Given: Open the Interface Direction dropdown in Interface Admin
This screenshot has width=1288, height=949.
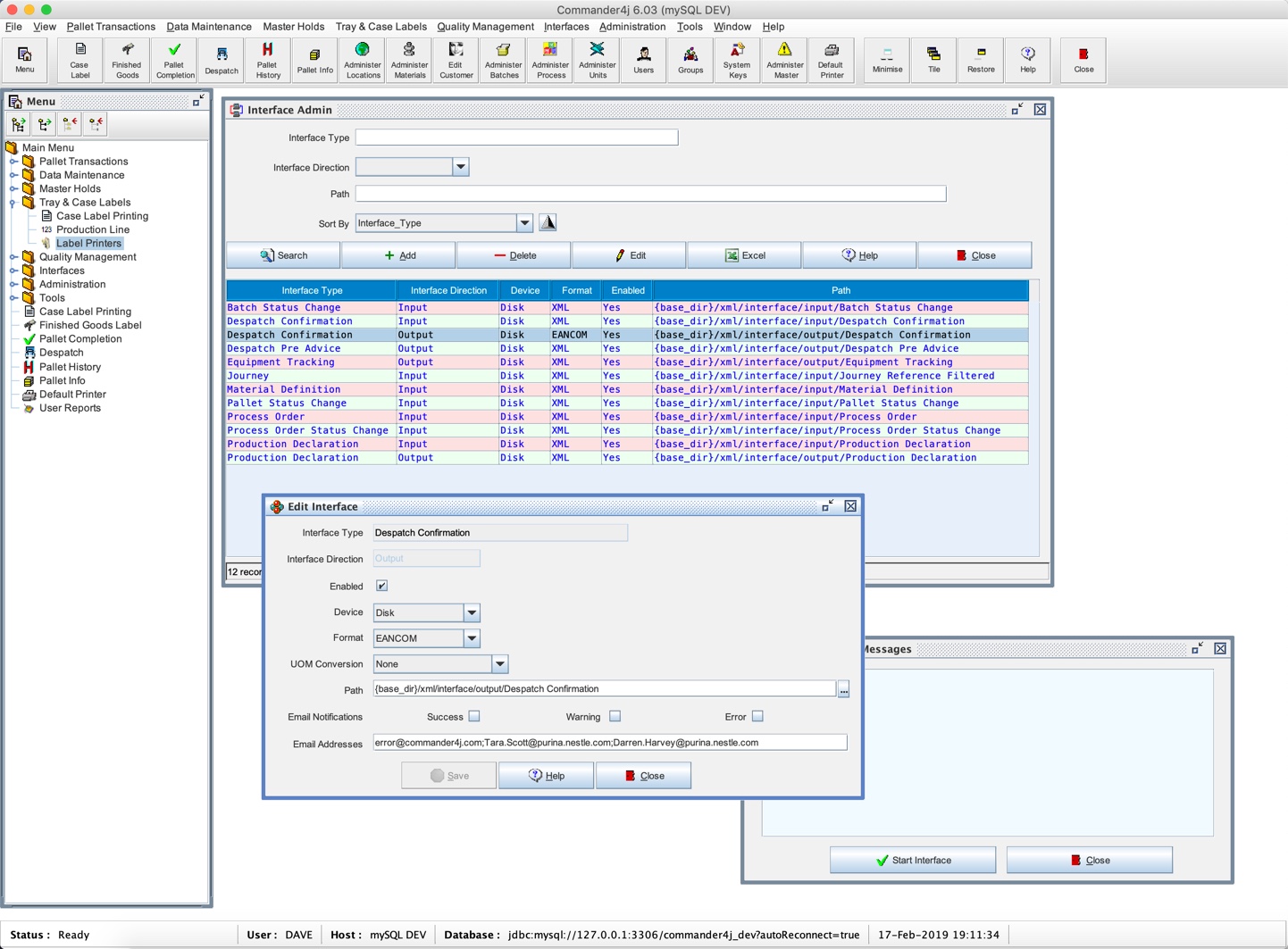Looking at the screenshot, I should 461,167.
